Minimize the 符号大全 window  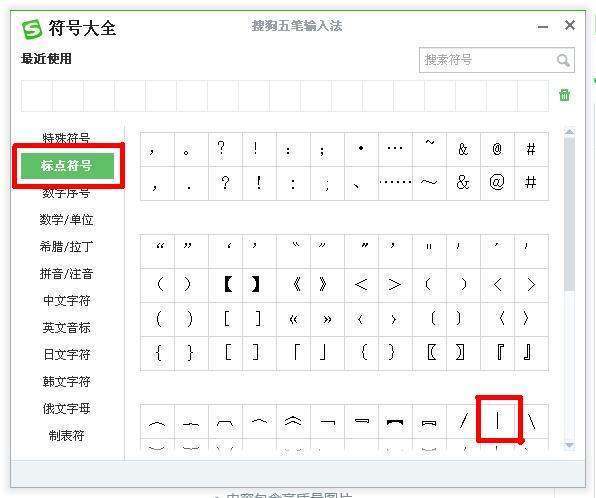[x=542, y=27]
